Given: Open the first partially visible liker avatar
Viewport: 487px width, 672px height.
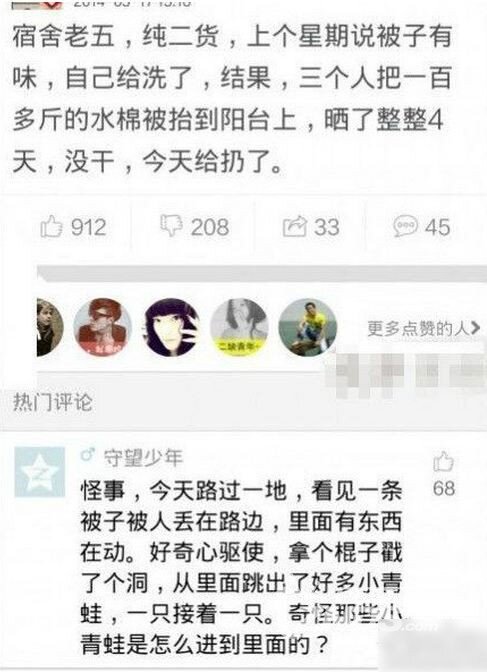Looking at the screenshot, I should [x=50, y=328].
